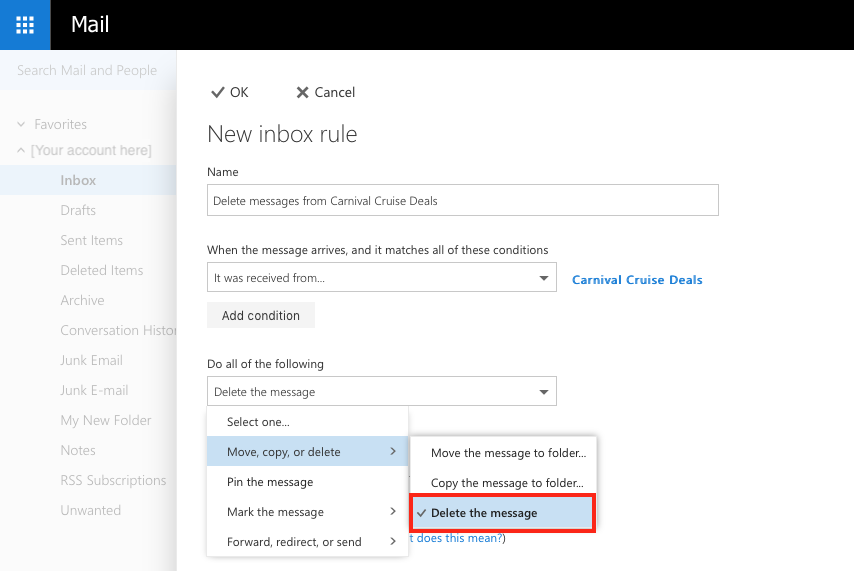Image resolution: width=854 pixels, height=571 pixels.
Task: Choose Pin the message option
Action: [x=270, y=482]
